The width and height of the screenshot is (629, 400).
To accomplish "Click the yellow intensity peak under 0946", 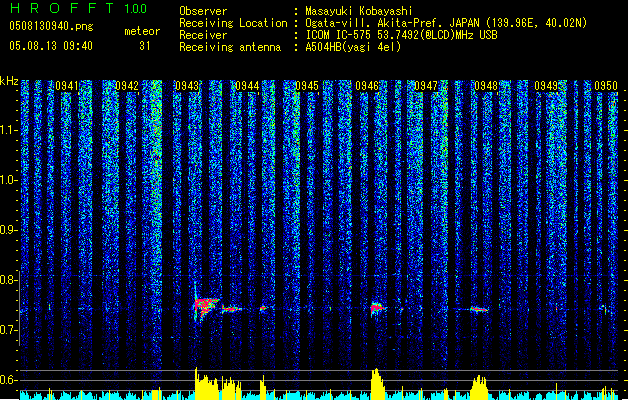I will 377,383.
